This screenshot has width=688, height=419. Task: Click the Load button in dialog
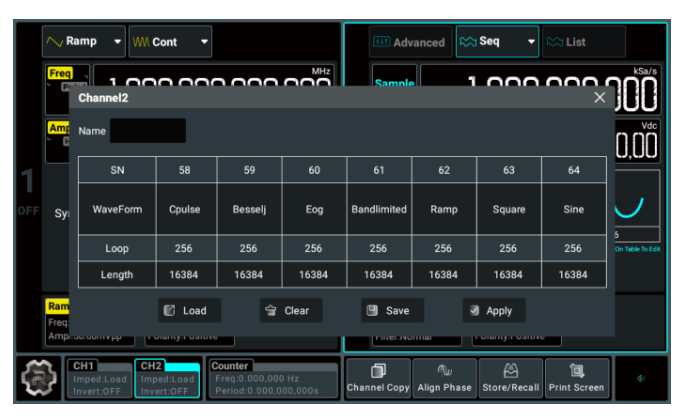(x=190, y=311)
